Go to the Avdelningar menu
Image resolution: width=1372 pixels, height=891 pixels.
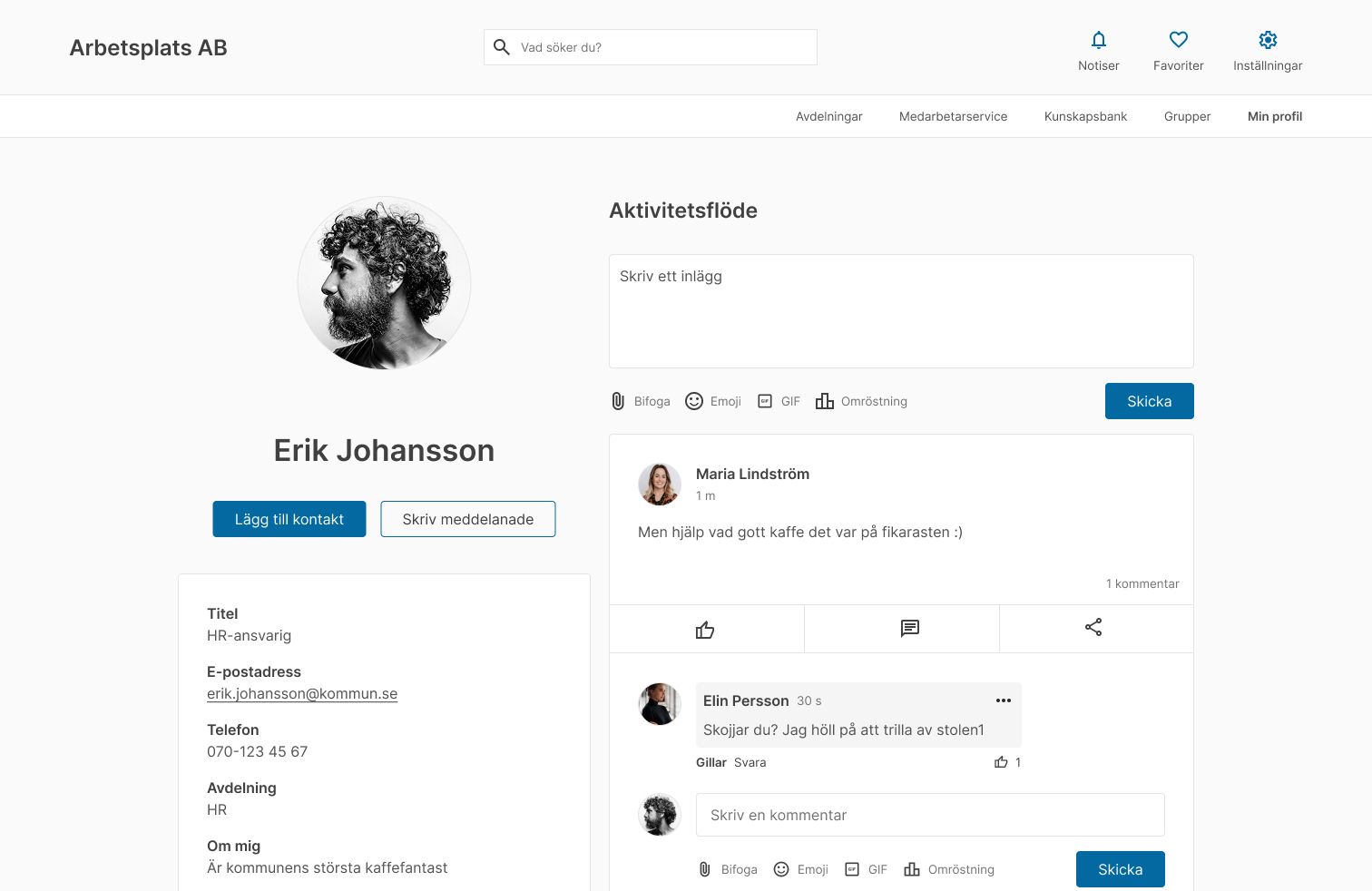tap(828, 116)
